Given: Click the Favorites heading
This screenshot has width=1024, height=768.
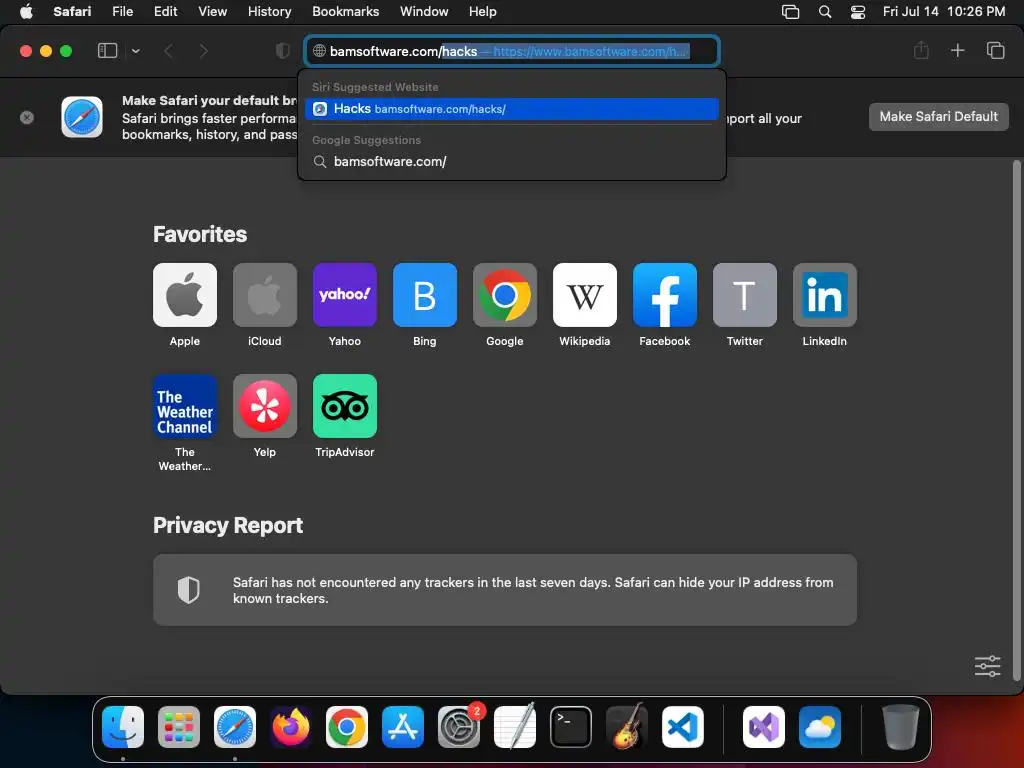Looking at the screenshot, I should (x=200, y=234).
